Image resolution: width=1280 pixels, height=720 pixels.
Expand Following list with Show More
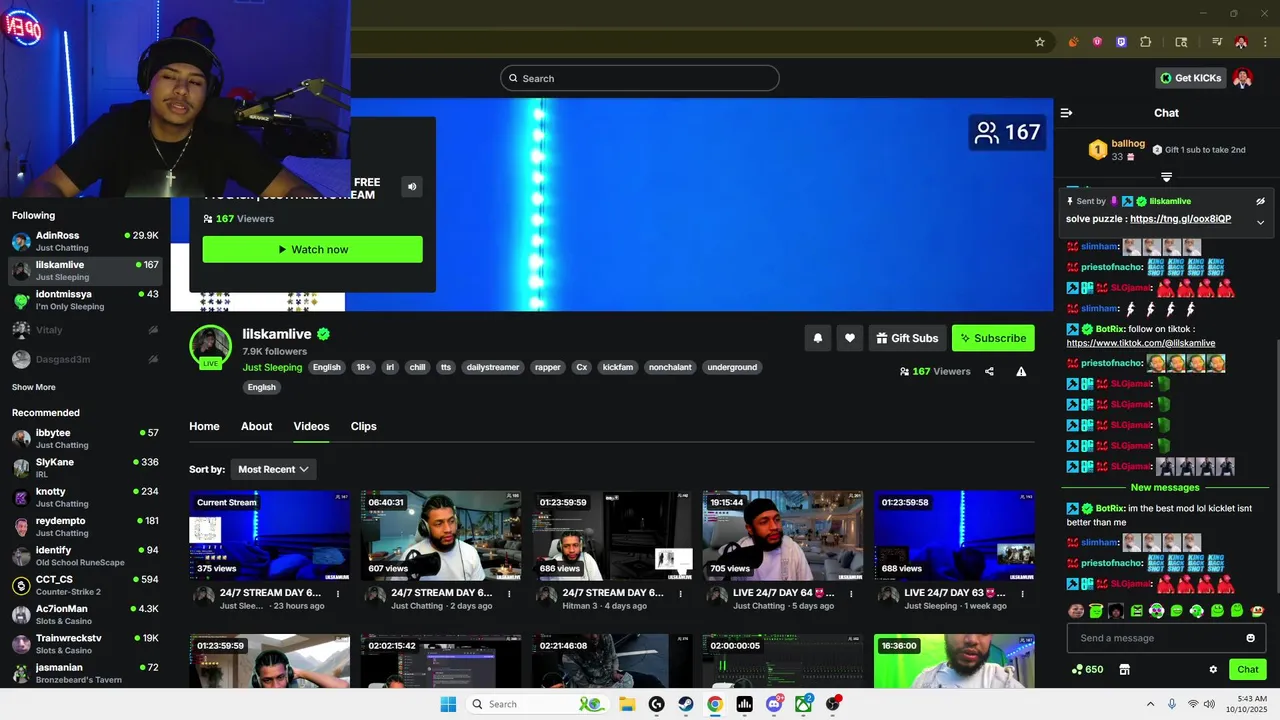pyautogui.click(x=34, y=387)
